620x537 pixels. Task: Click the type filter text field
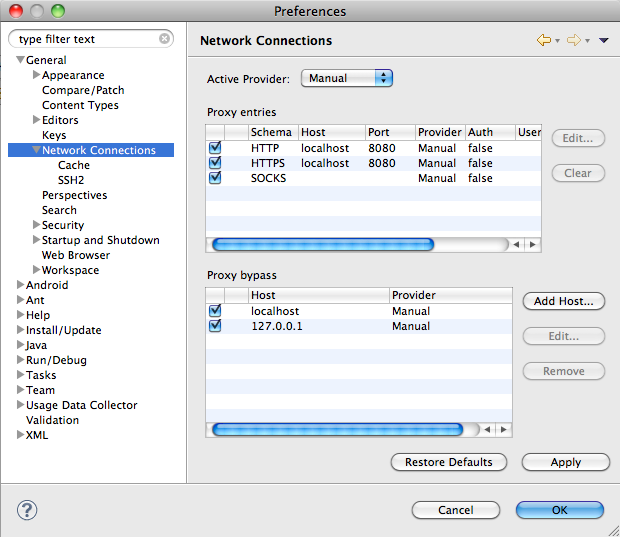click(91, 39)
